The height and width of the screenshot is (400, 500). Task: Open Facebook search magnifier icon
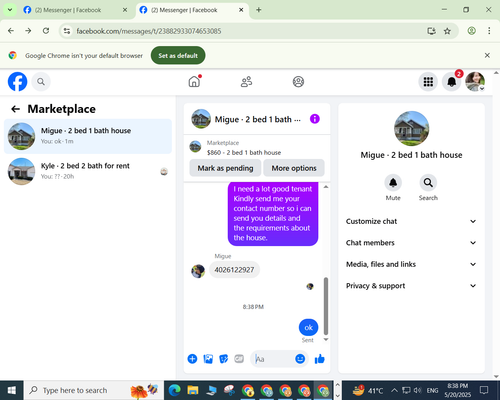coord(41,82)
